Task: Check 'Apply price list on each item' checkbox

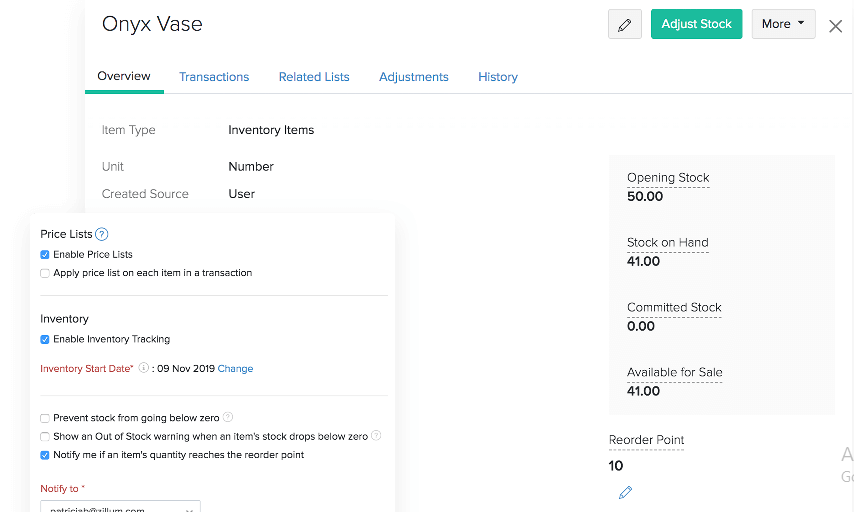Action: (45, 273)
